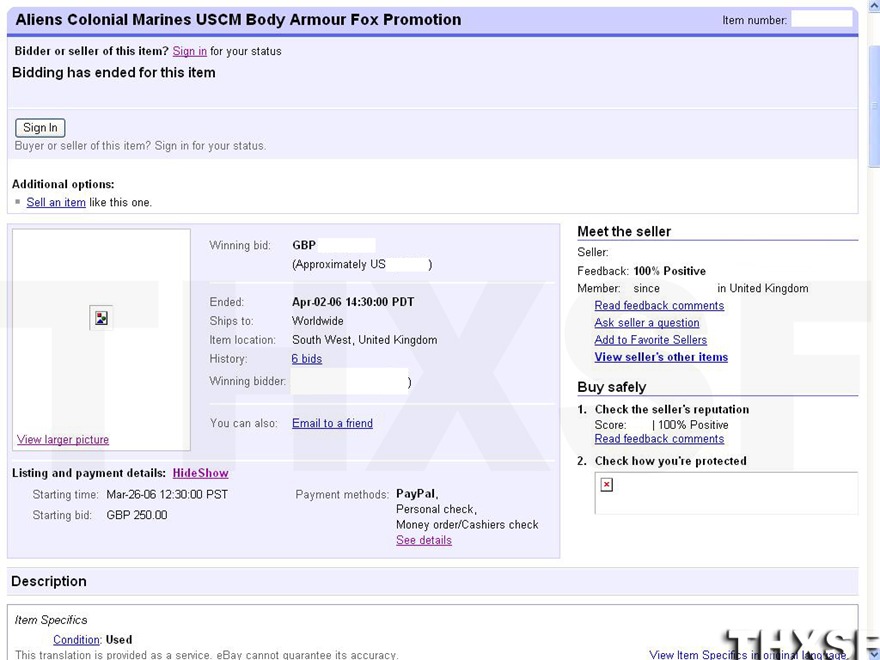
Task: Click the 'Meet the seller' heading
Action: 624,231
